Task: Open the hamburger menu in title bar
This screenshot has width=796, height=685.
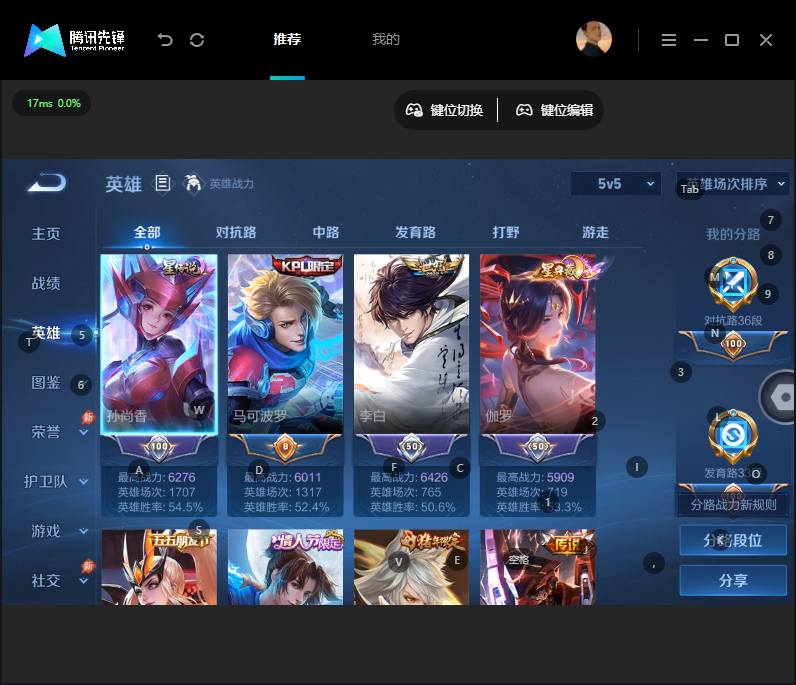Action: click(x=669, y=40)
